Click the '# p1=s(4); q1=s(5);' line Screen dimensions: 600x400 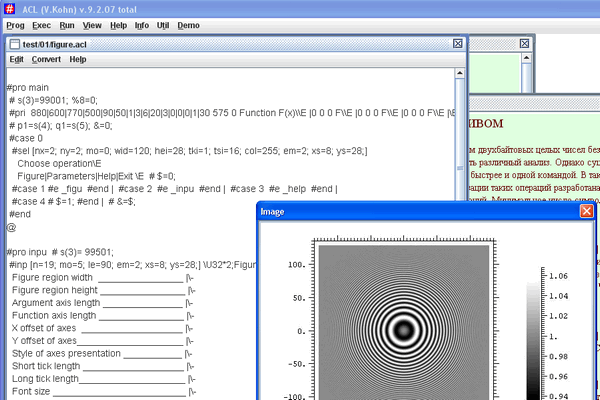pyautogui.click(x=61, y=126)
